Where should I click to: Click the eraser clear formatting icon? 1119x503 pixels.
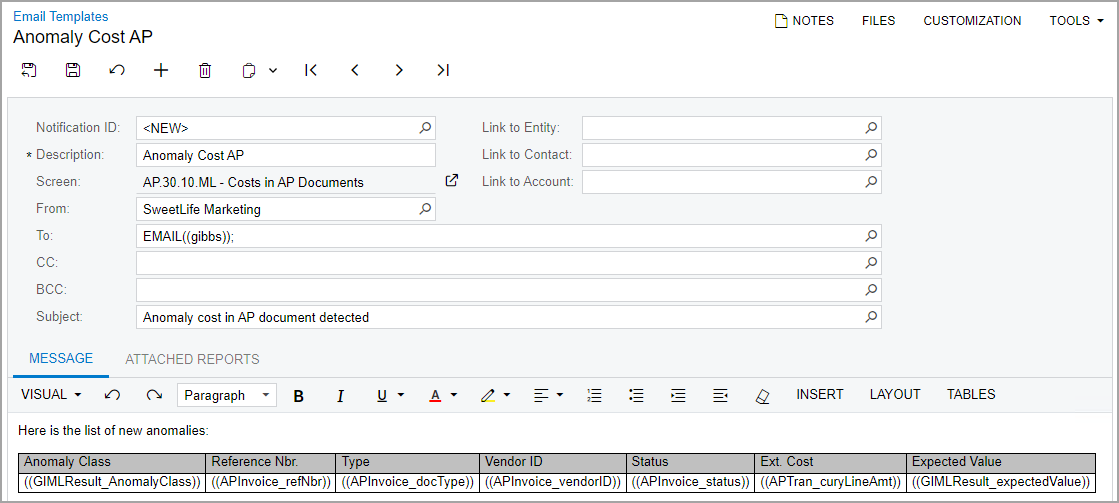763,395
